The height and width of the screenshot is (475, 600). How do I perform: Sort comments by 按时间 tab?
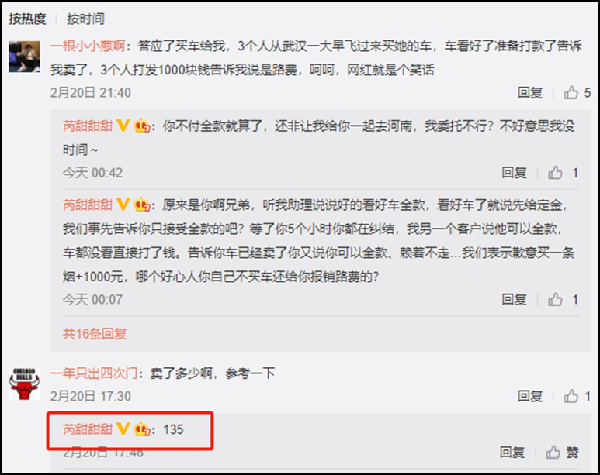(x=86, y=18)
